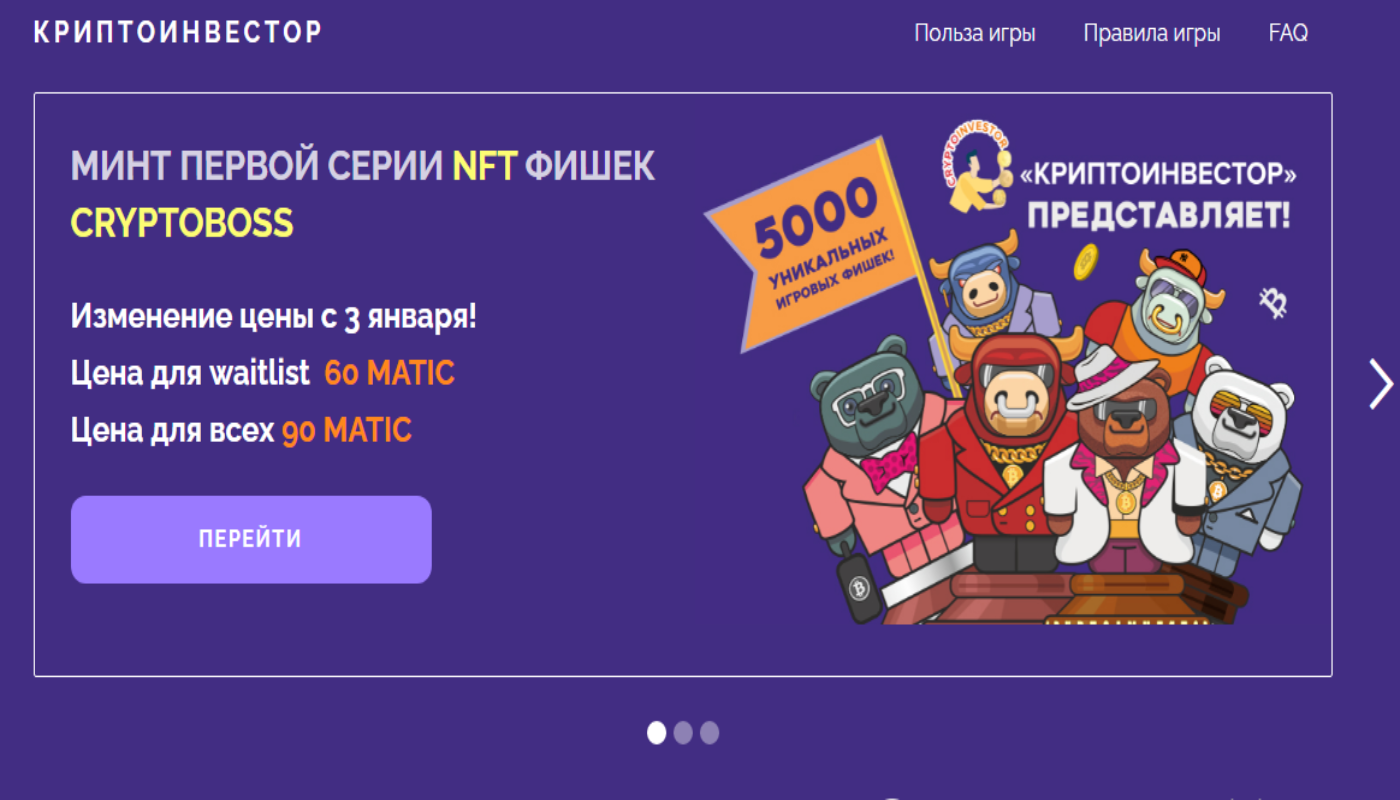Screen dimensions: 1400x800
Task: Click the gold coin above the bears
Action: pyautogui.click(x=1086, y=262)
